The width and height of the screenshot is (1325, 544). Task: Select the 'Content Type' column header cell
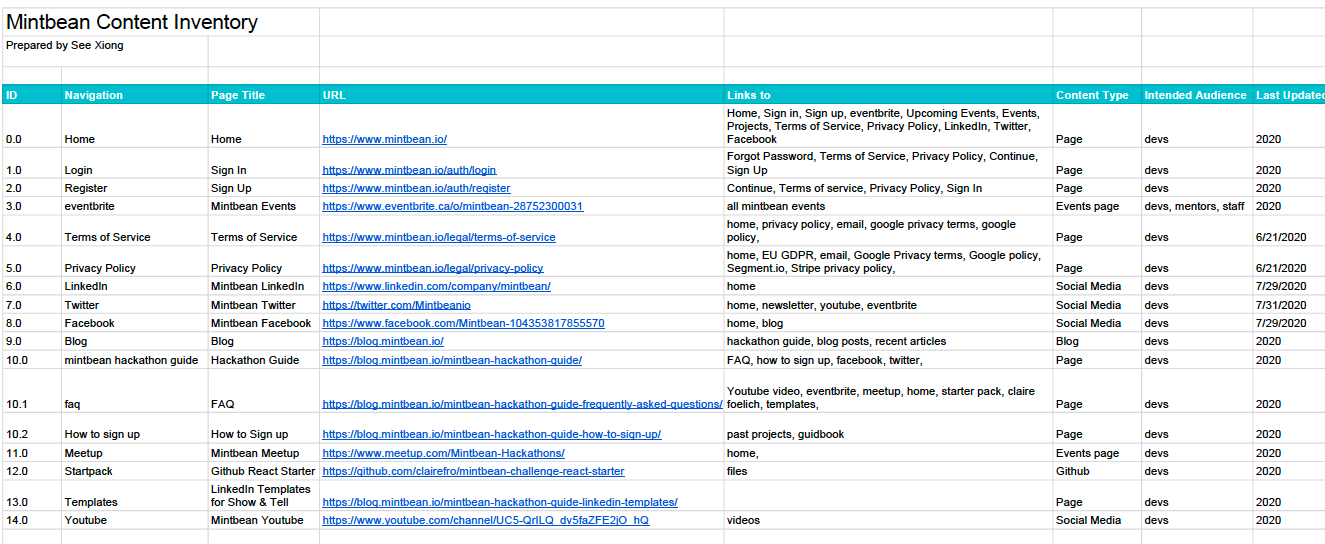tap(1097, 95)
